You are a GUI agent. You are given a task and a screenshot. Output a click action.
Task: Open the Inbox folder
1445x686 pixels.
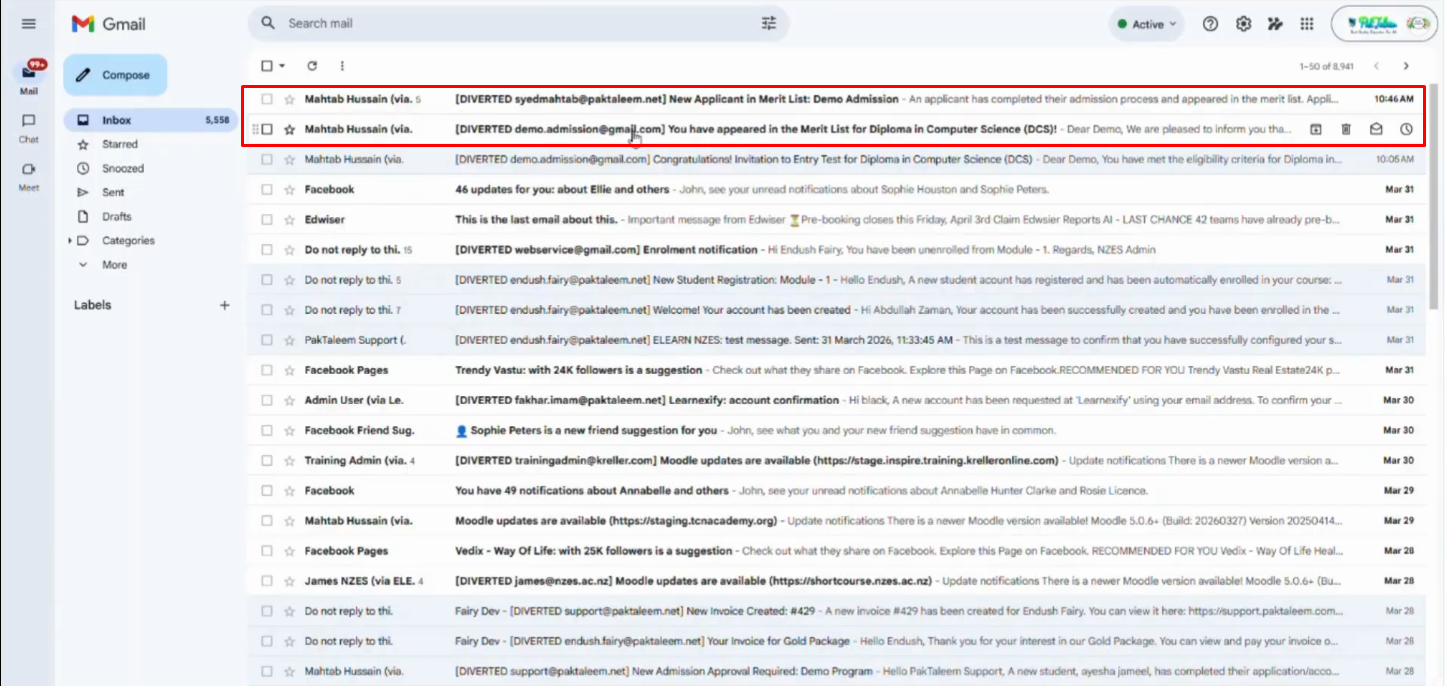pos(151,120)
